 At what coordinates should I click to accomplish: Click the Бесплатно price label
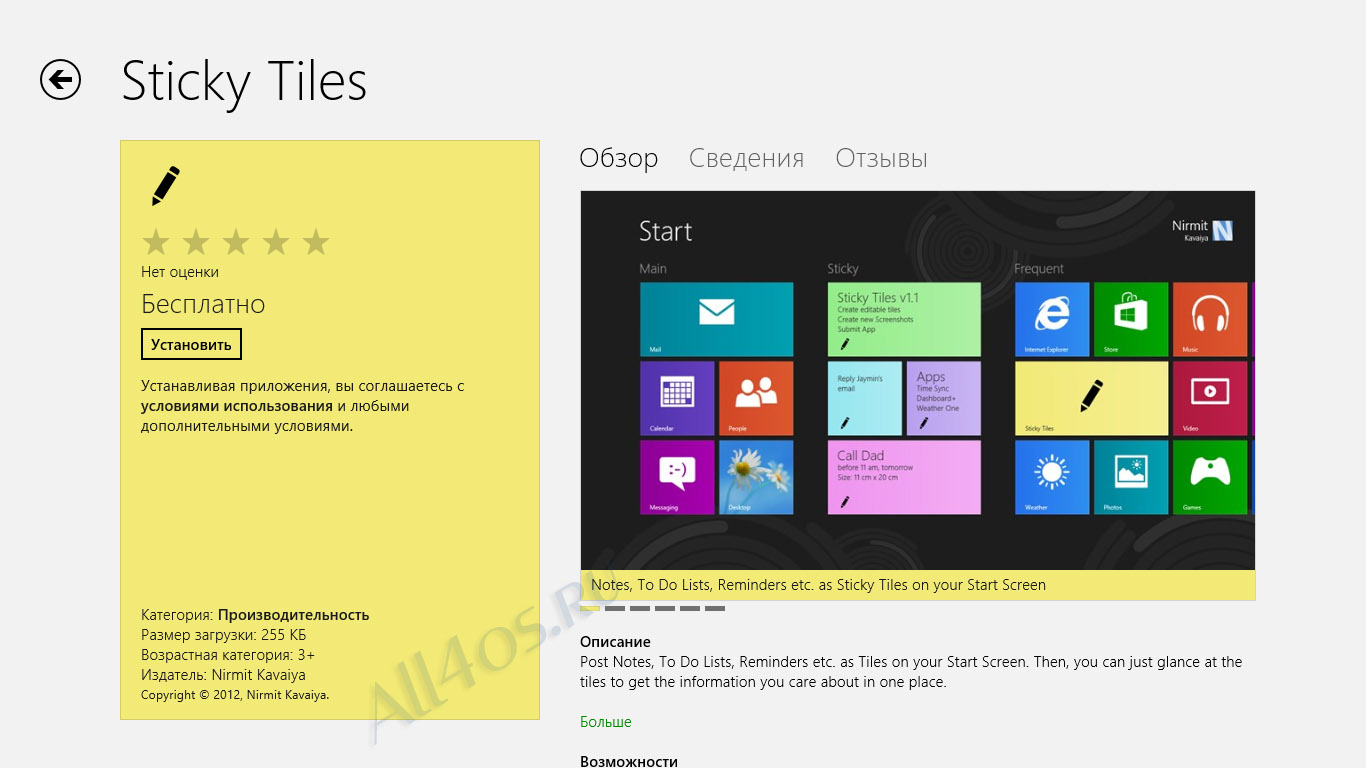pos(203,304)
